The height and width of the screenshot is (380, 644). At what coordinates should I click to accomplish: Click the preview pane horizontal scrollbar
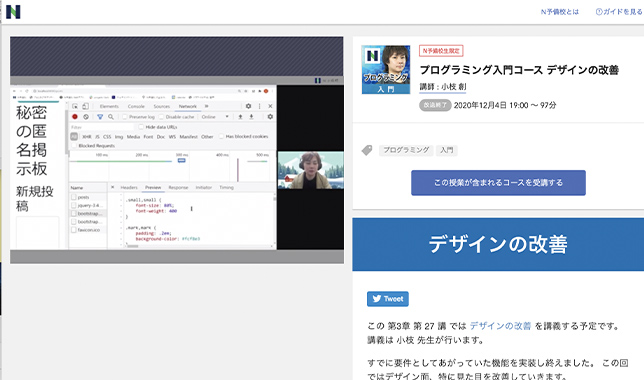(x=133, y=246)
